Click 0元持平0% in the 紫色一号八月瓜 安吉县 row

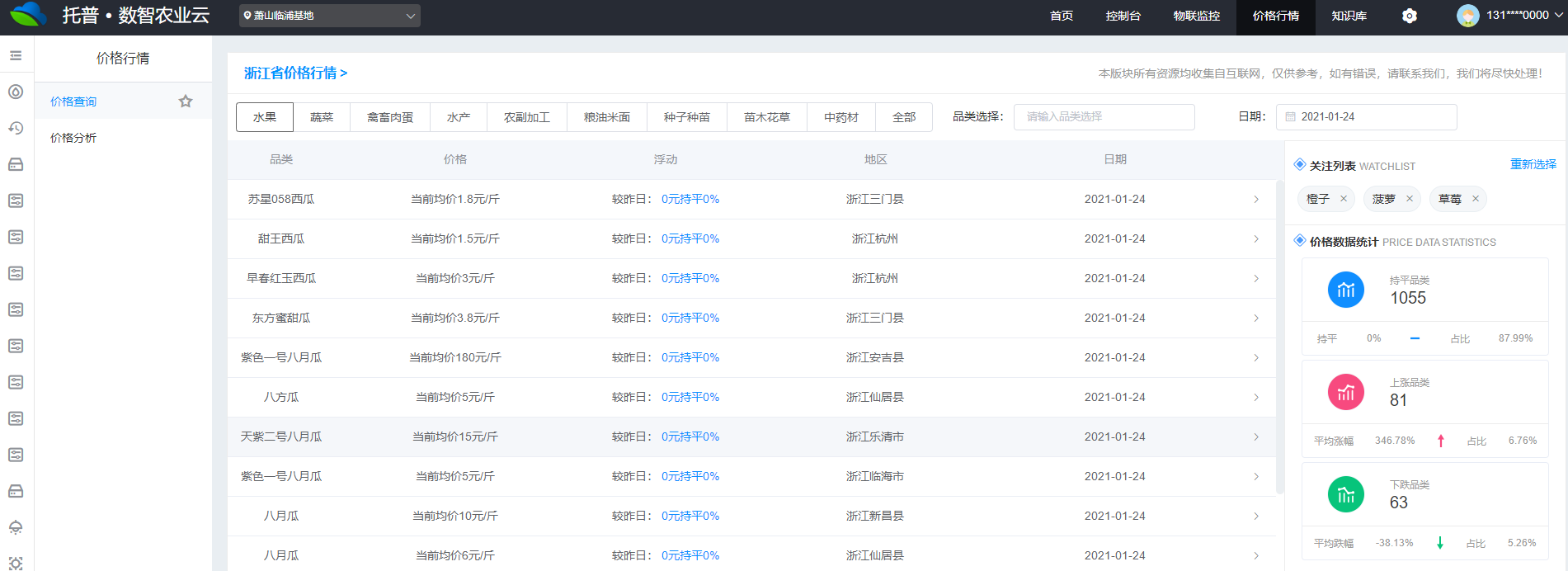tap(690, 357)
